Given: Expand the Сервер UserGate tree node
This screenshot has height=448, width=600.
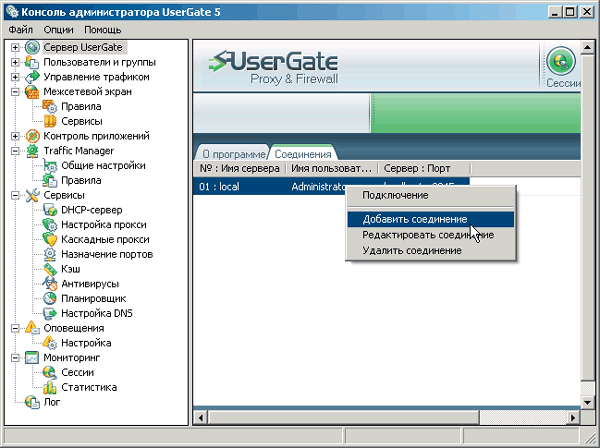Looking at the screenshot, I should [16, 47].
